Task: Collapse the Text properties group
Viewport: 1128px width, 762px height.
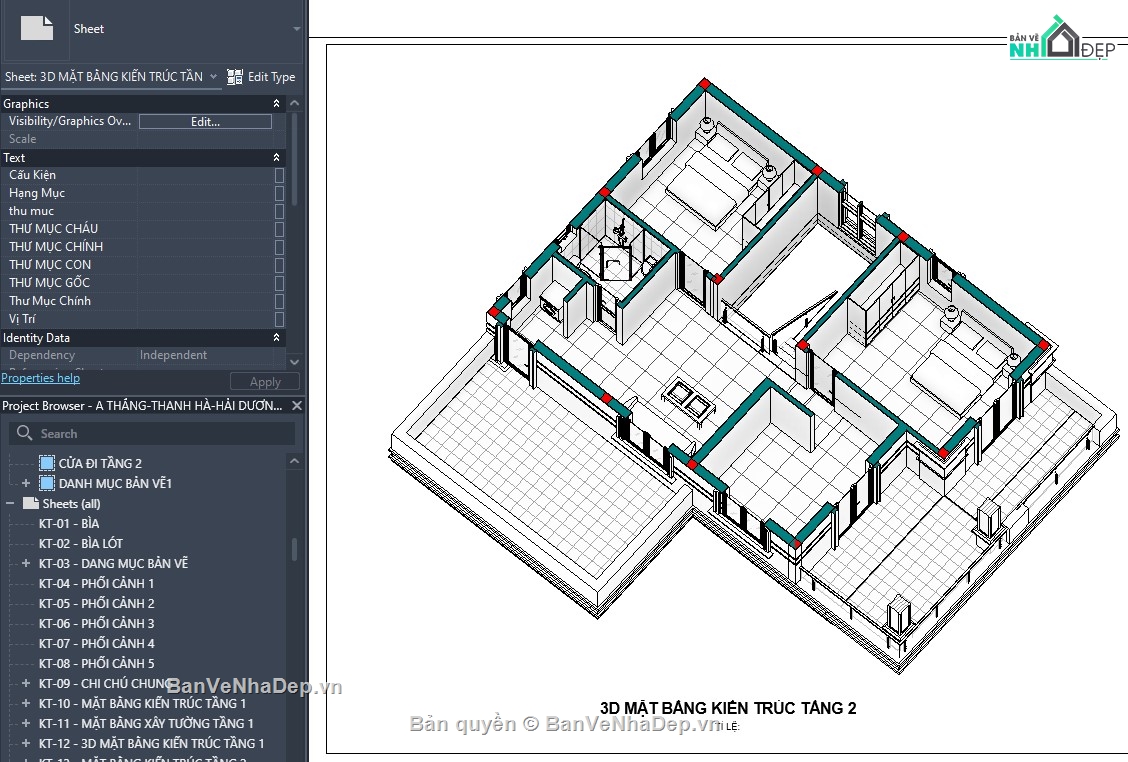Action: (276, 158)
